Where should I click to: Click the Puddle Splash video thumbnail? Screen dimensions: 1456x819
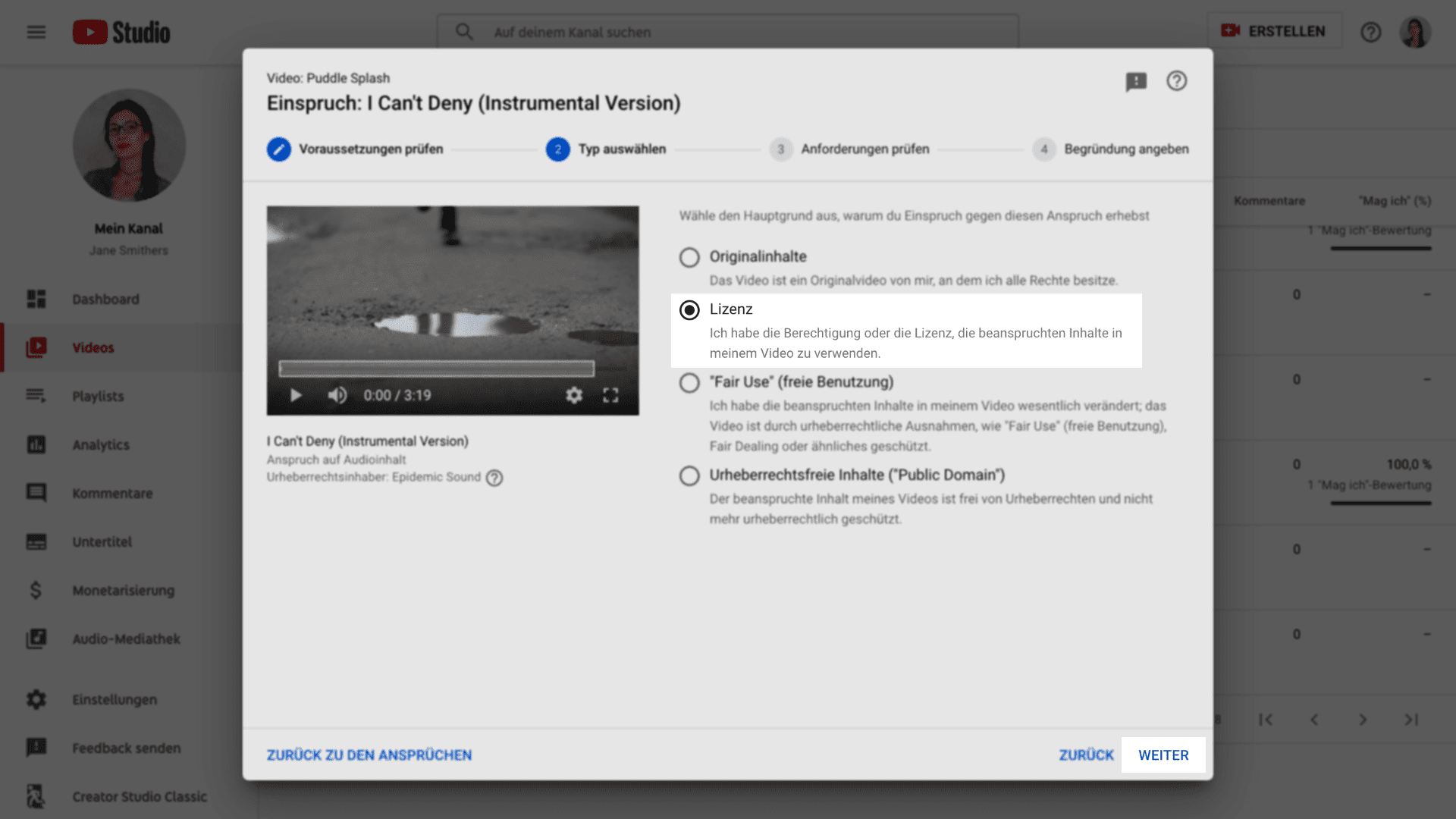pyautogui.click(x=453, y=310)
